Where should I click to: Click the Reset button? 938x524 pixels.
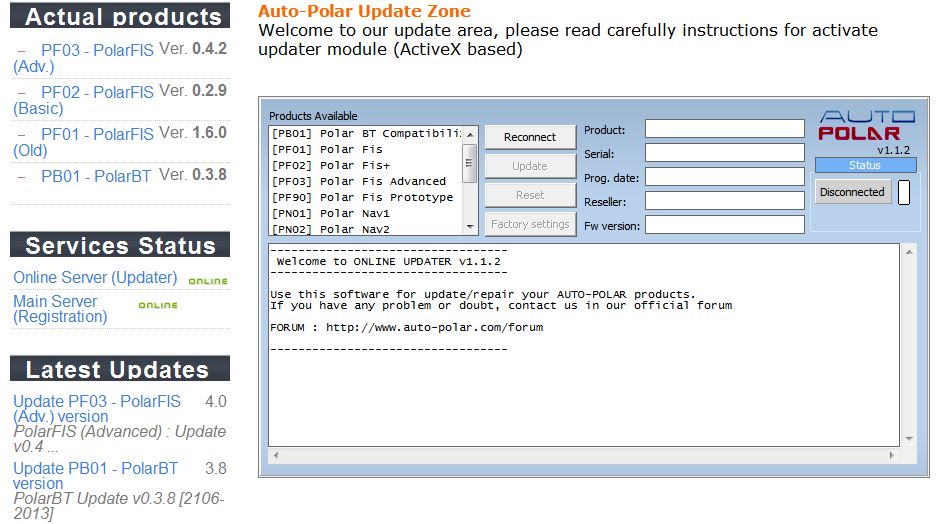tap(530, 195)
